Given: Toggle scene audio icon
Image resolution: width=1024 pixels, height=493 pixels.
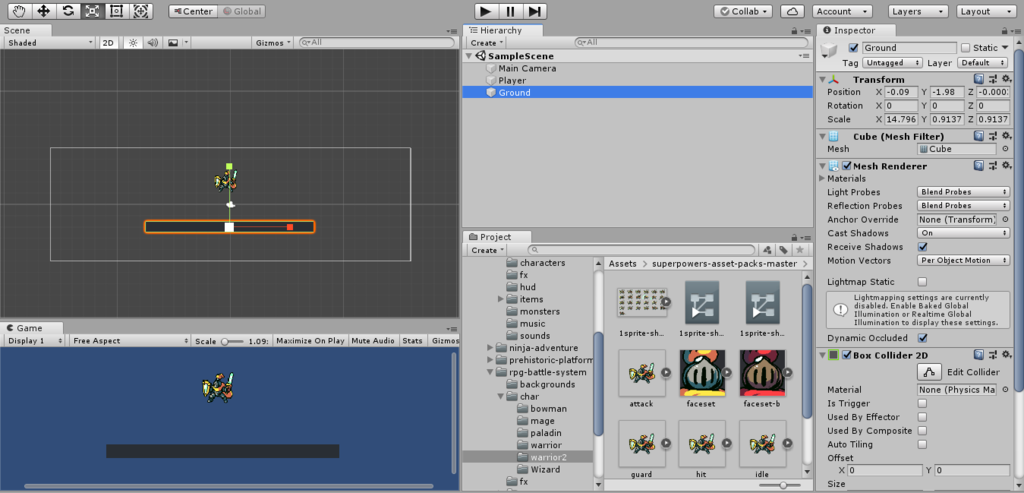Looking at the screenshot, I should click(152, 42).
